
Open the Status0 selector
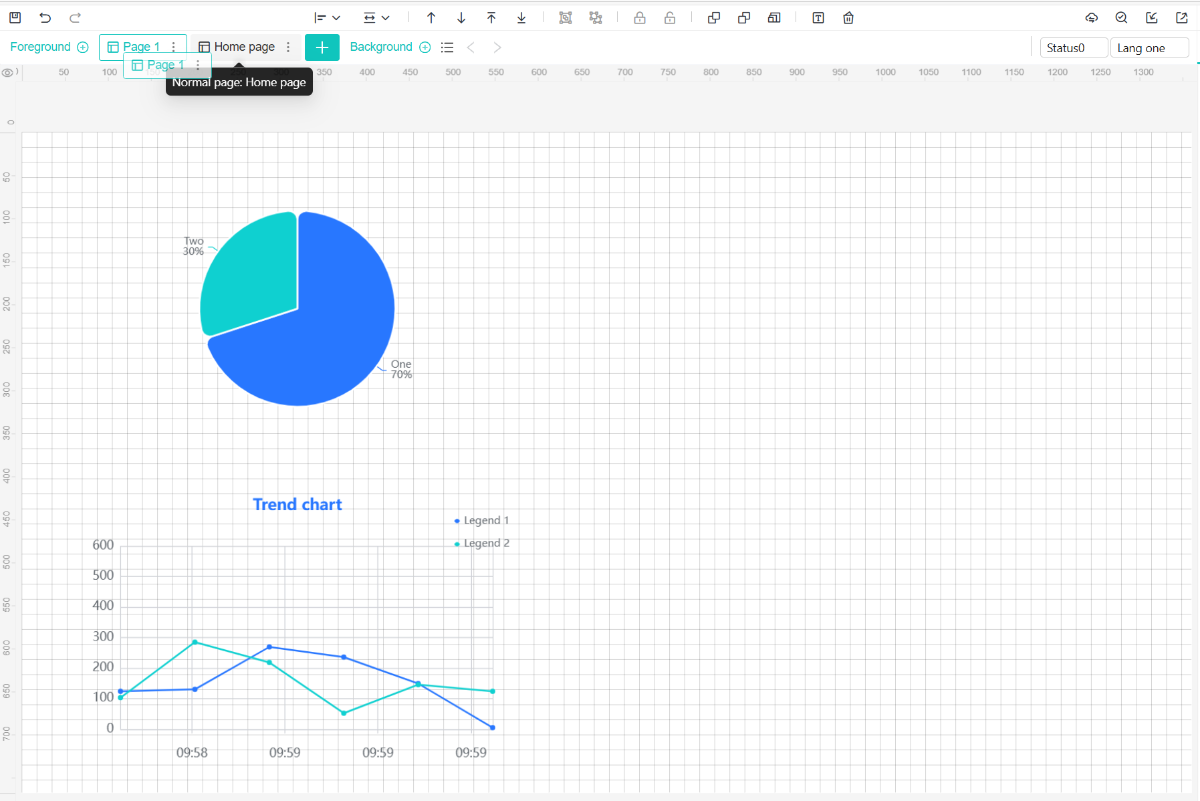(1074, 48)
